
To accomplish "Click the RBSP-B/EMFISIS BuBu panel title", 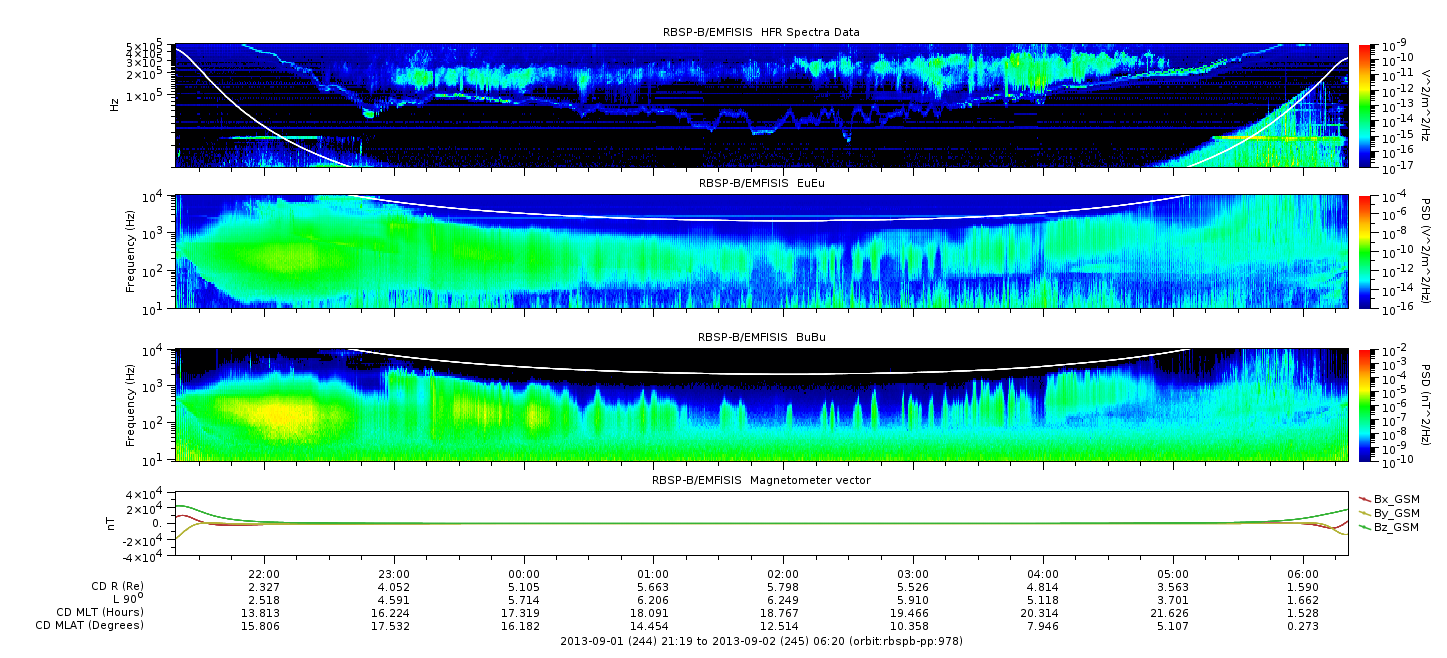I will (761, 338).
